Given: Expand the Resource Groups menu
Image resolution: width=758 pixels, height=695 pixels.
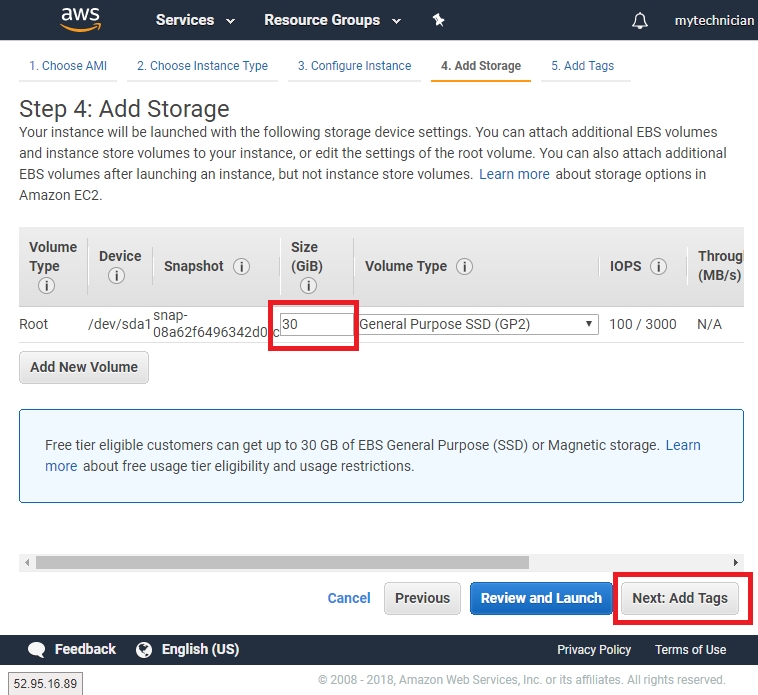Looking at the screenshot, I should click(x=332, y=20).
